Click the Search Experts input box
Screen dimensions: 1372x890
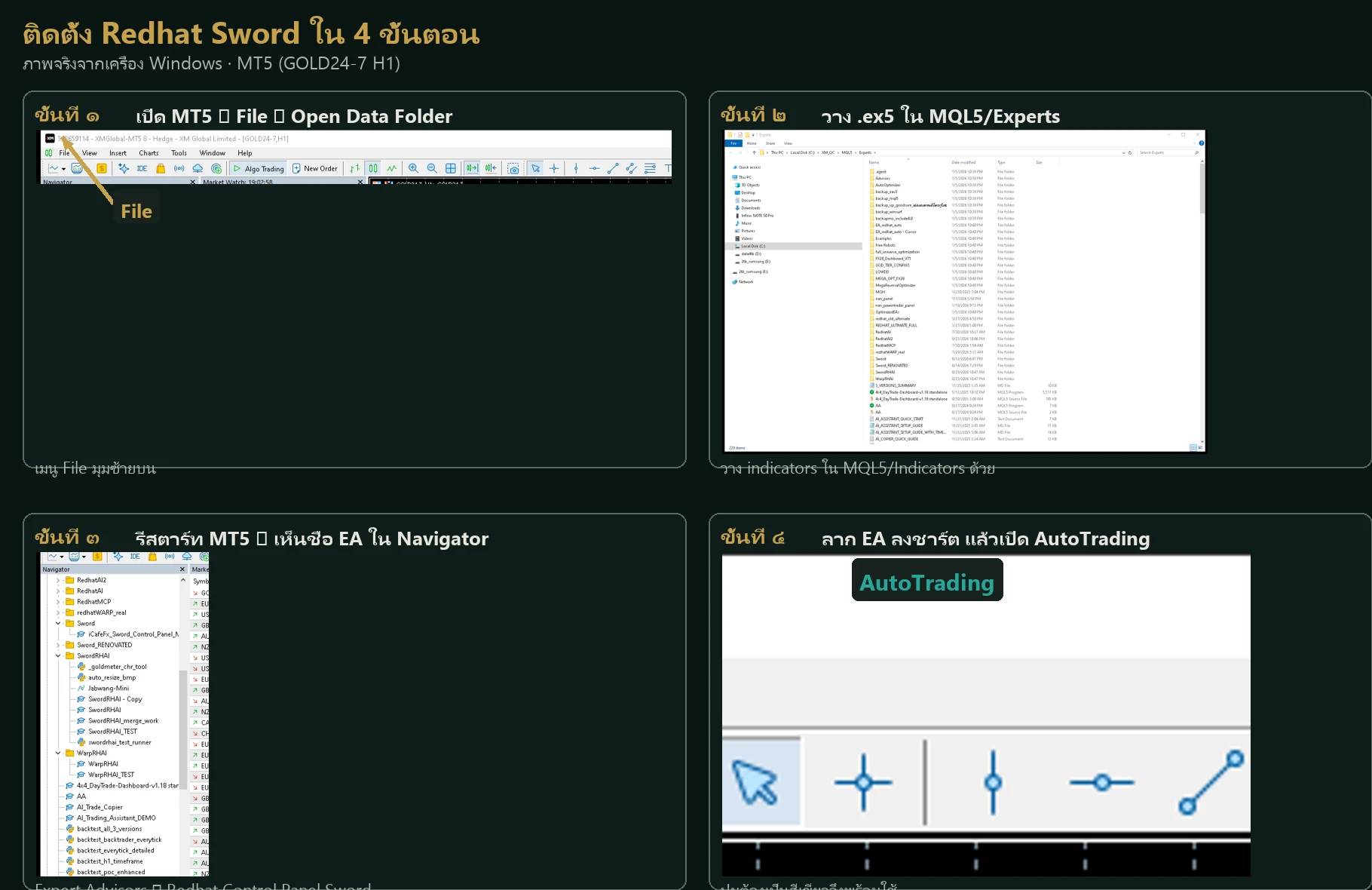tap(1168, 152)
